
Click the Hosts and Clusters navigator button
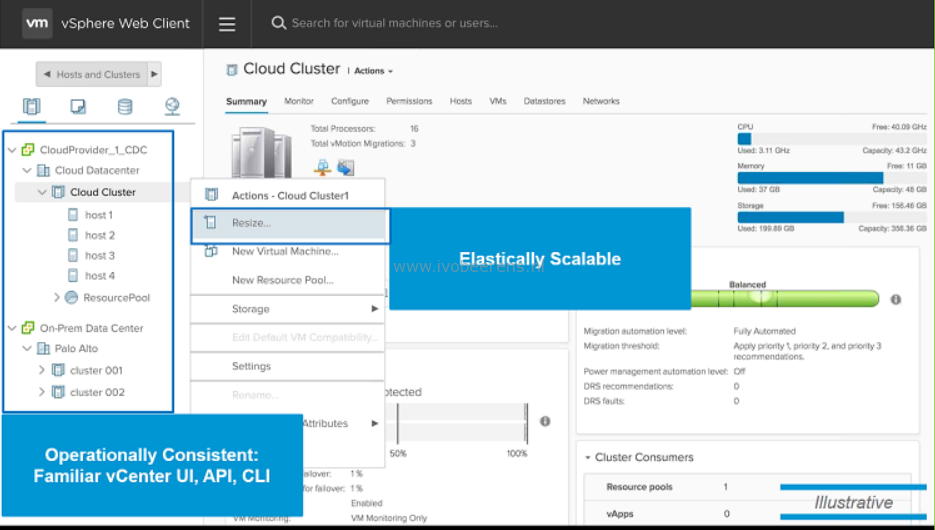(98, 75)
